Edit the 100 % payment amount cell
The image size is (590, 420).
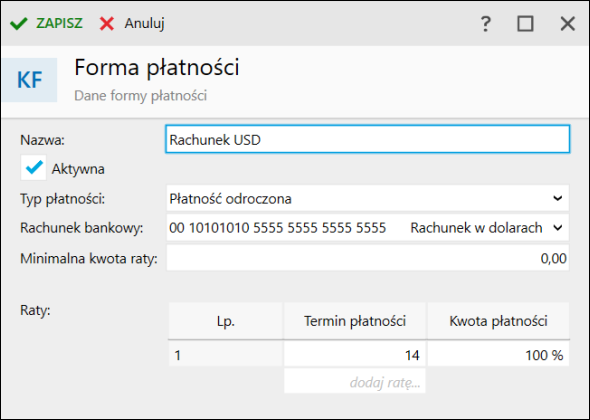(498, 354)
